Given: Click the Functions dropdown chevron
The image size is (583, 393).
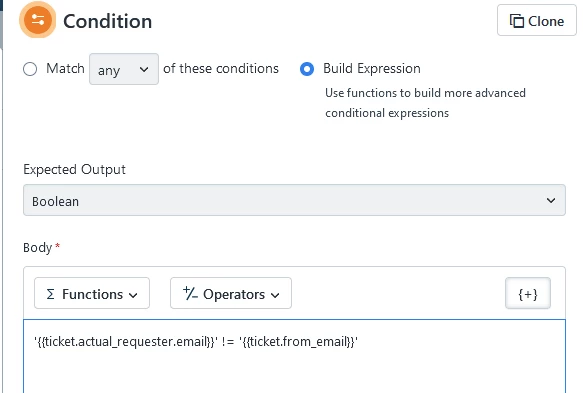Looking at the screenshot, I should (x=133, y=295).
